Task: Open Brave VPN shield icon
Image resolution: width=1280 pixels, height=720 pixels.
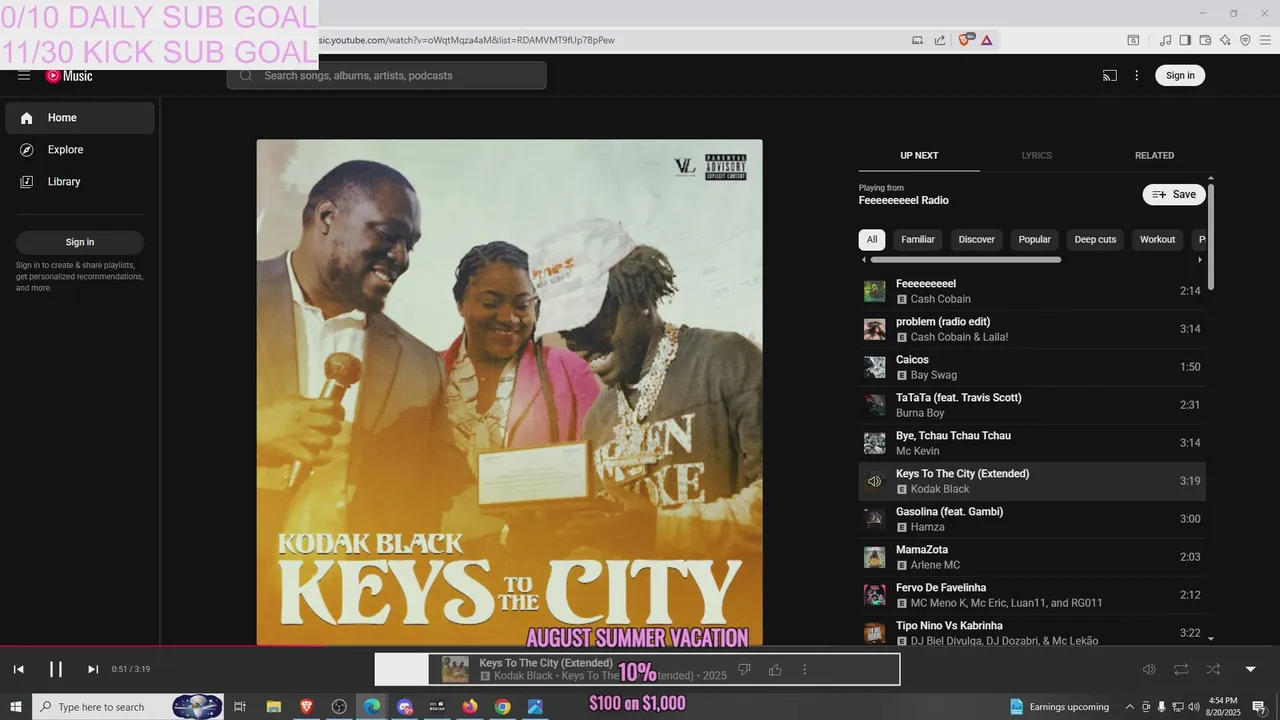Action: (1245, 40)
